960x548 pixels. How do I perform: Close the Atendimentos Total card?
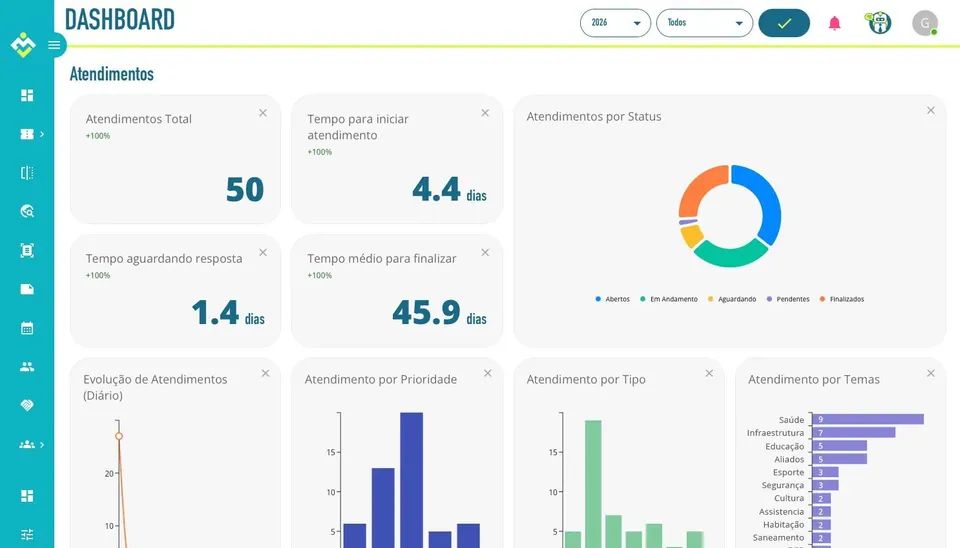point(263,113)
